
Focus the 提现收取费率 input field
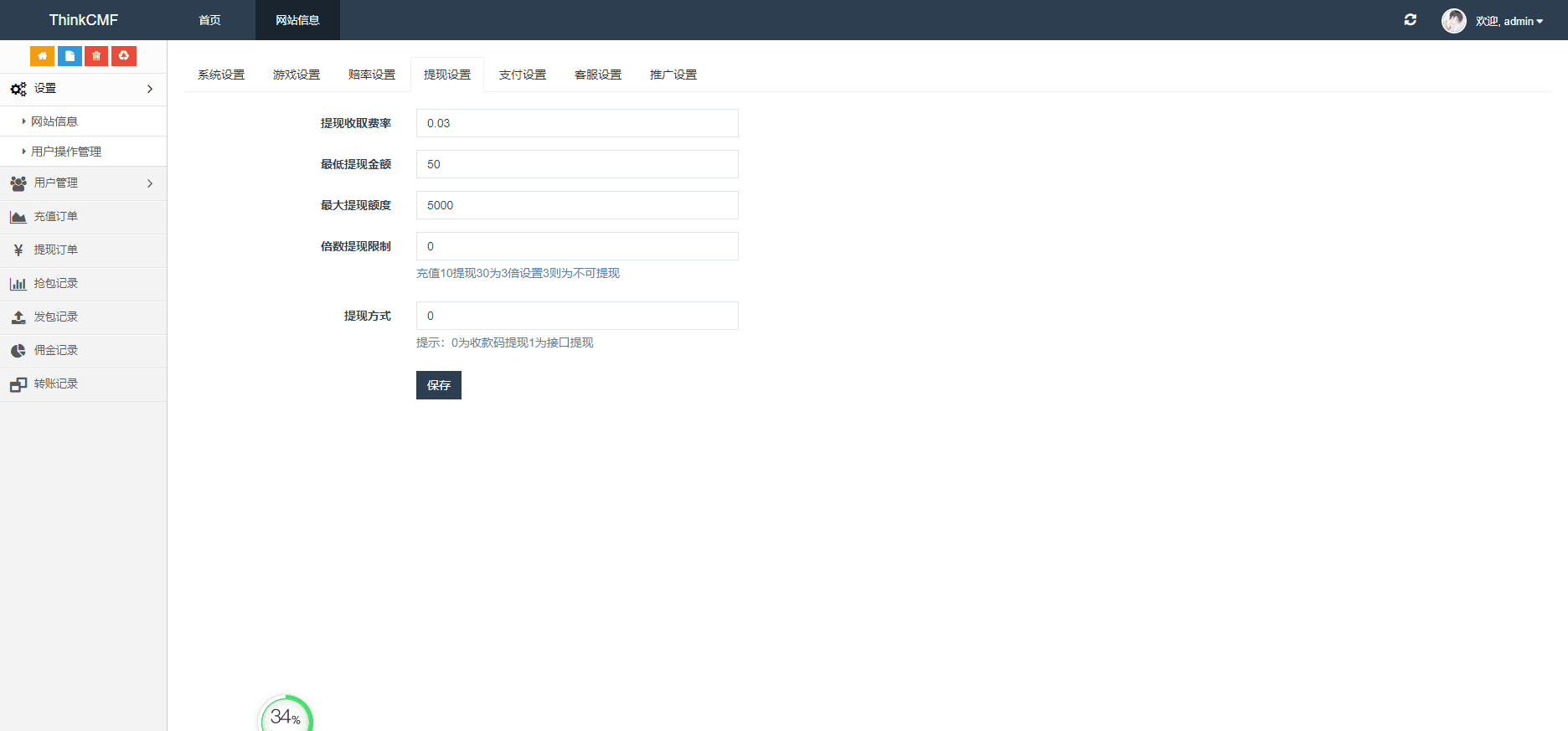577,123
